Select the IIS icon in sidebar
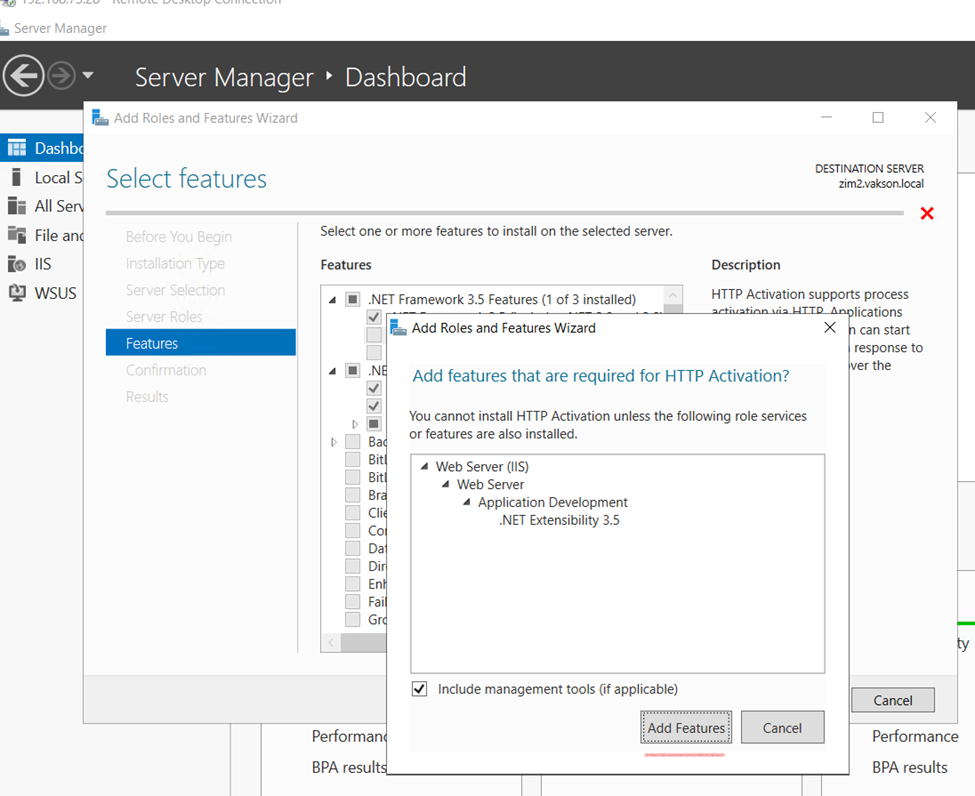The image size is (975, 796). pyautogui.click(x=16, y=264)
